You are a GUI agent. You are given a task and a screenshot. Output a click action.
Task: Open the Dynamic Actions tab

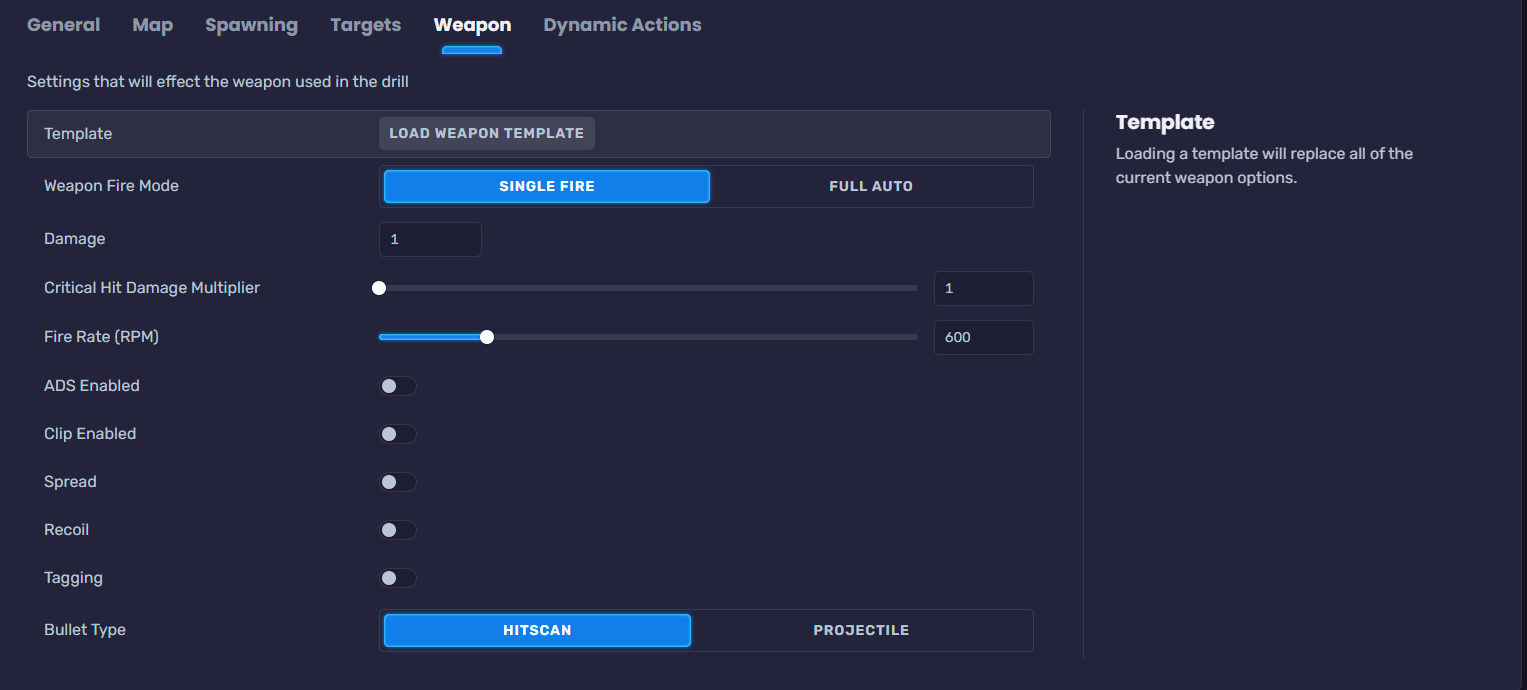click(x=622, y=25)
